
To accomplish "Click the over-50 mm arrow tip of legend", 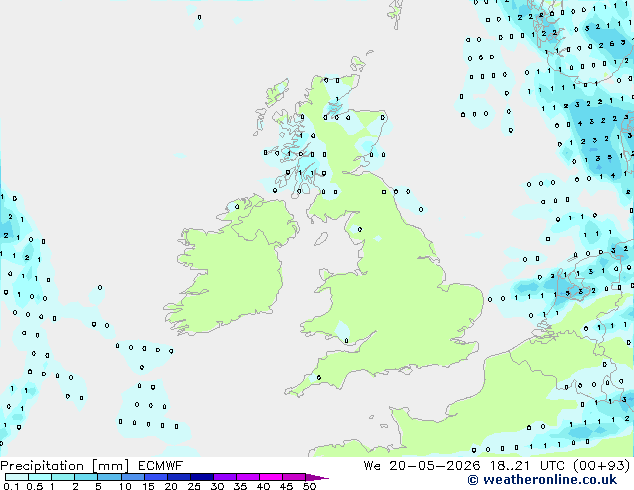I will [x=317, y=477].
